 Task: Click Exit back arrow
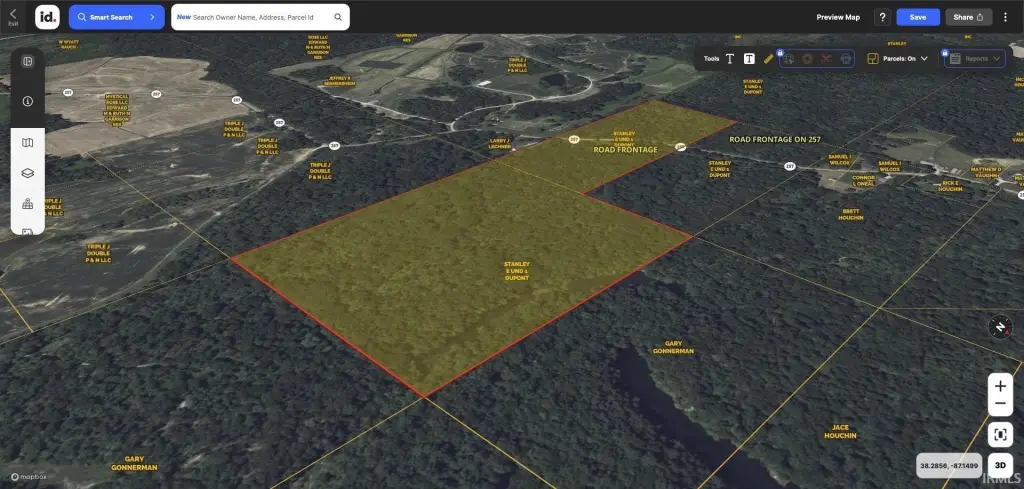pos(13,15)
